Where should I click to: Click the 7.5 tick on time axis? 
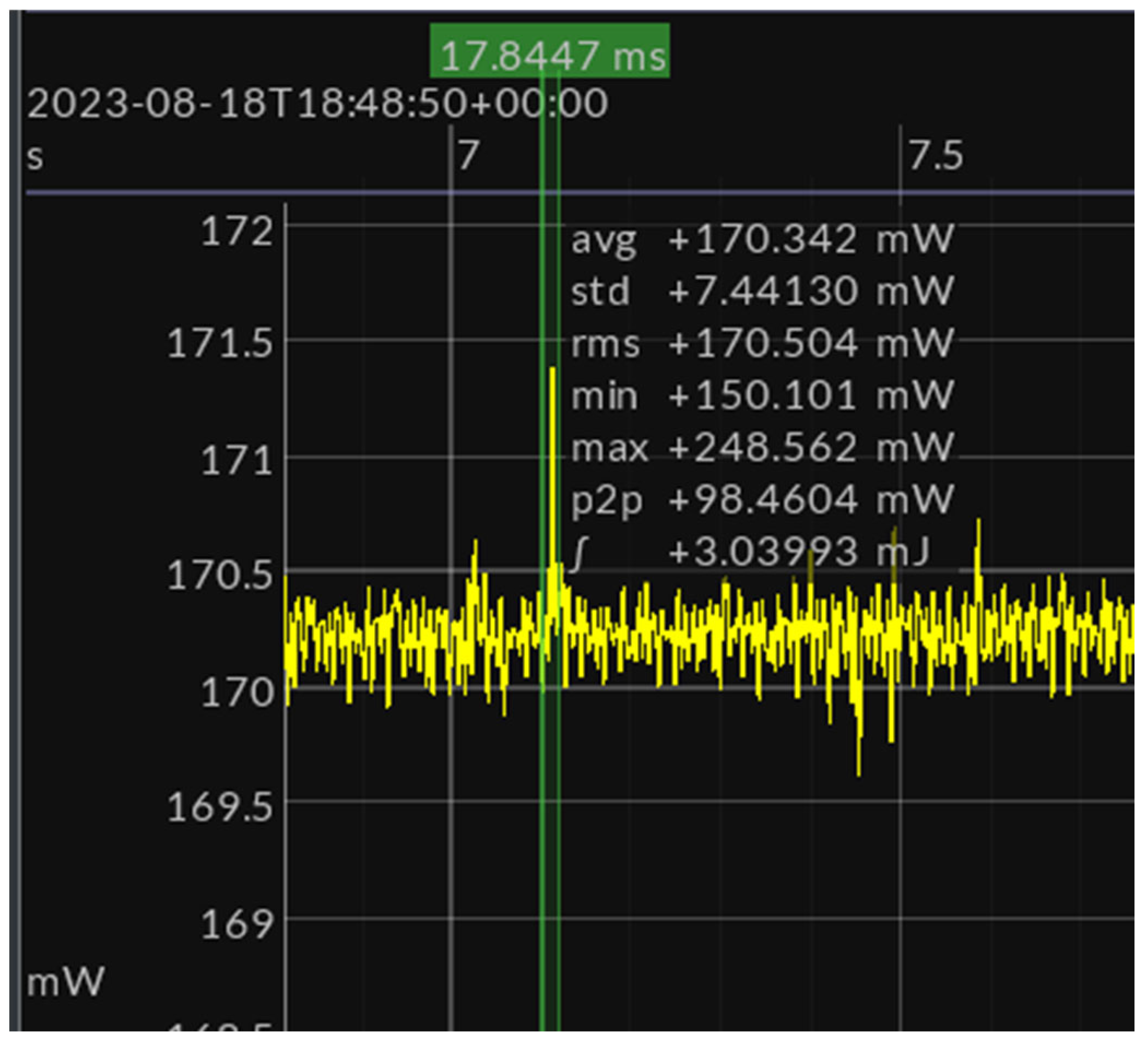[936, 156]
